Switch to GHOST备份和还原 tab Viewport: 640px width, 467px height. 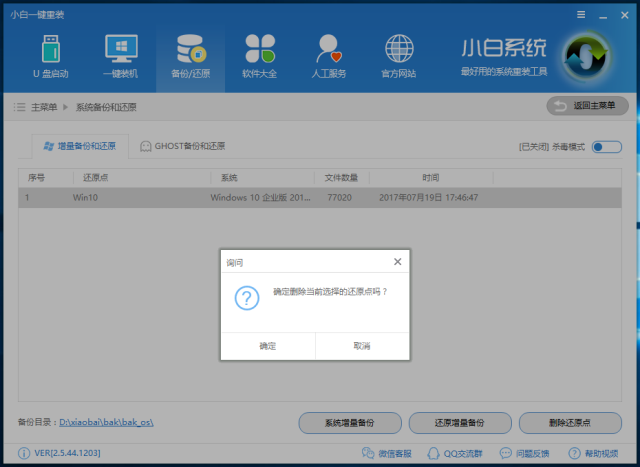coord(182,146)
